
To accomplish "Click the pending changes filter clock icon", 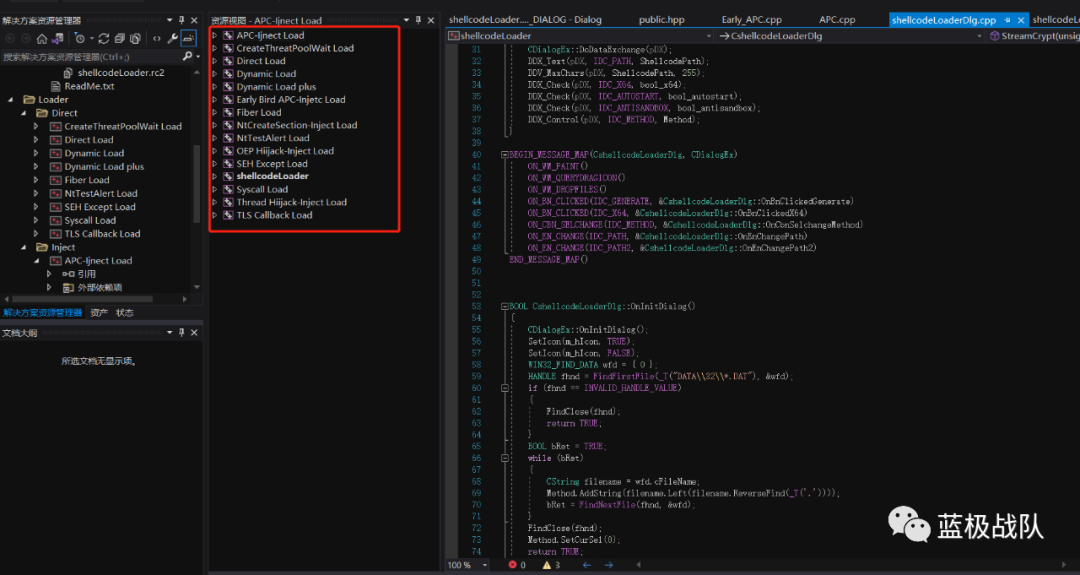I will point(81,39).
